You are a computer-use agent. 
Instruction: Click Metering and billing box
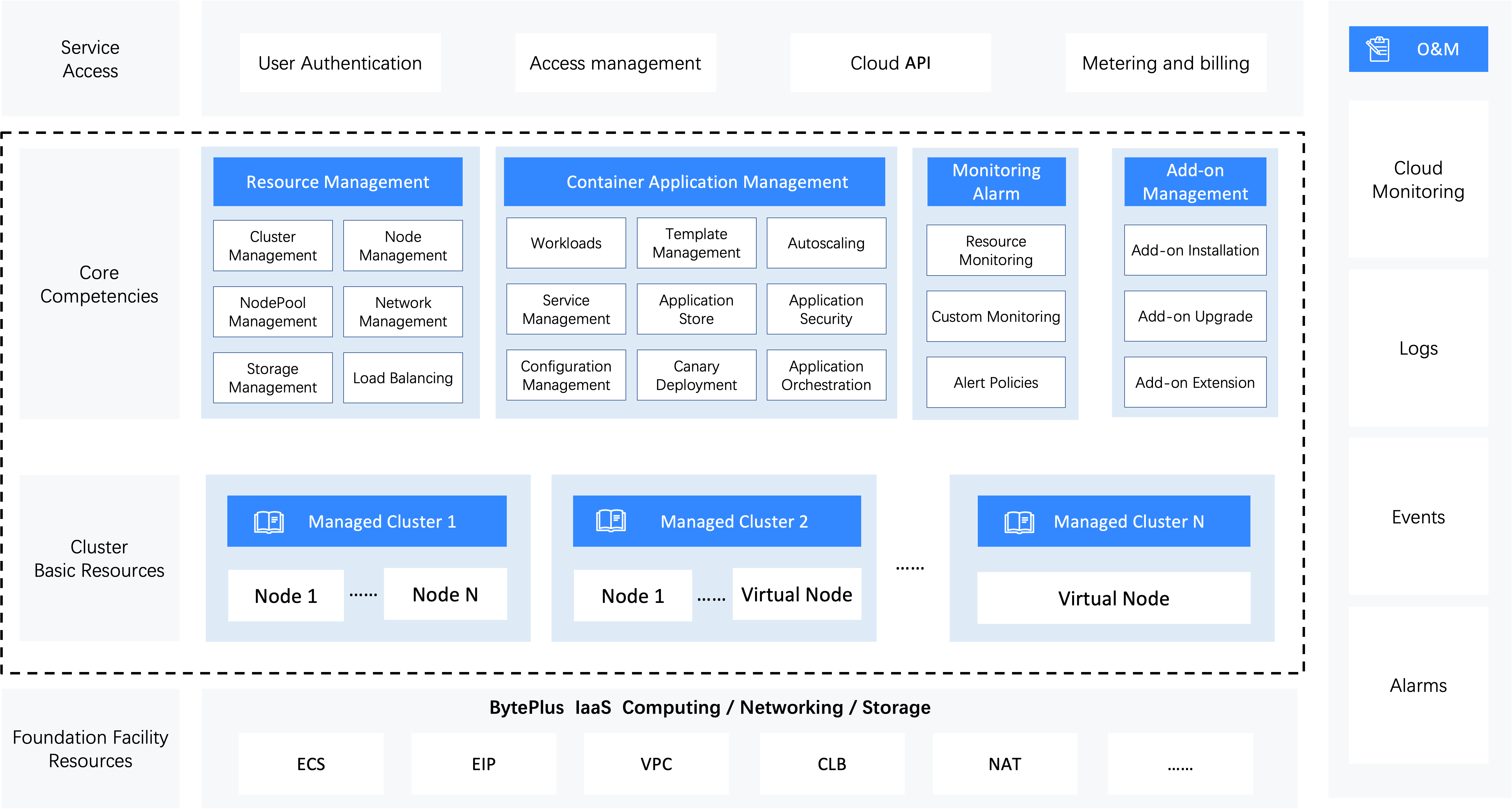(1166, 63)
